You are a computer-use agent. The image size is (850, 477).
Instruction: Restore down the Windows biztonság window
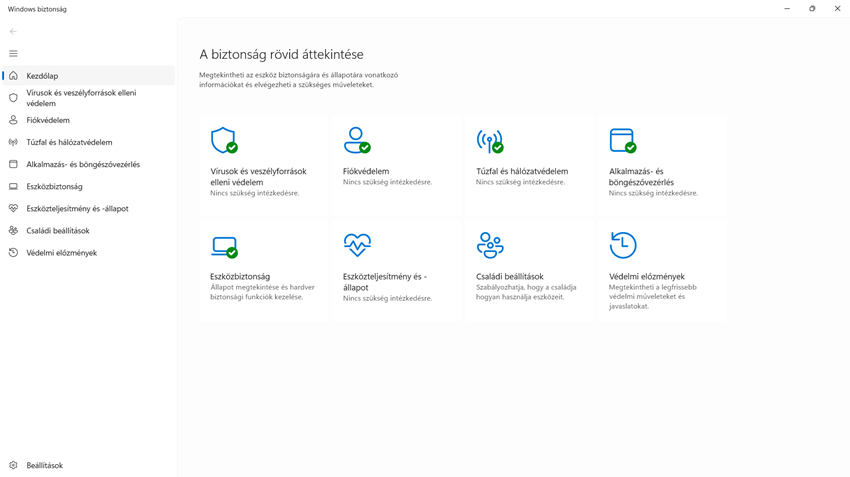coord(812,9)
